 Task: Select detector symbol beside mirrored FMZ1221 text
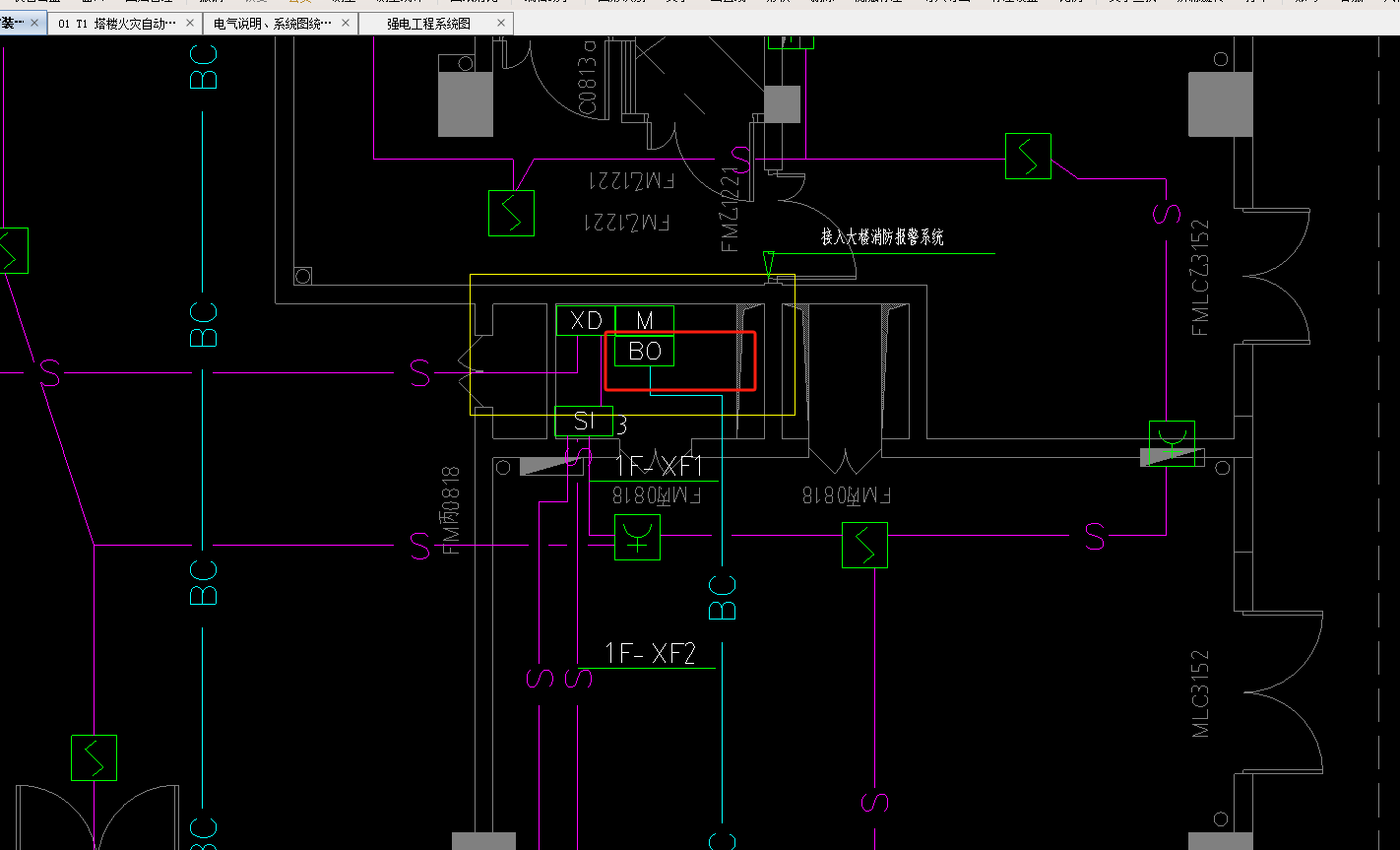click(511, 213)
